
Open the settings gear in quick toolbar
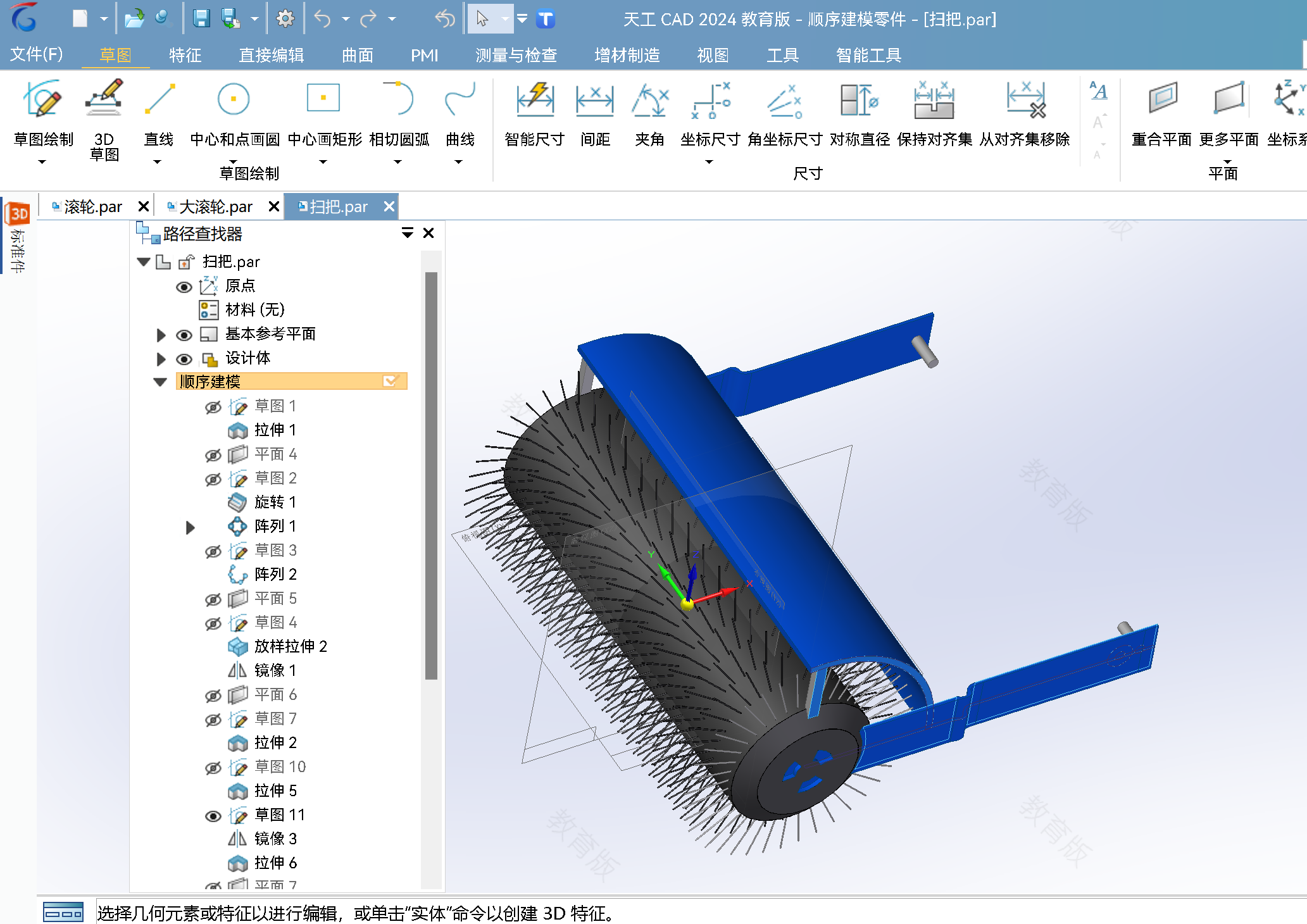click(285, 19)
